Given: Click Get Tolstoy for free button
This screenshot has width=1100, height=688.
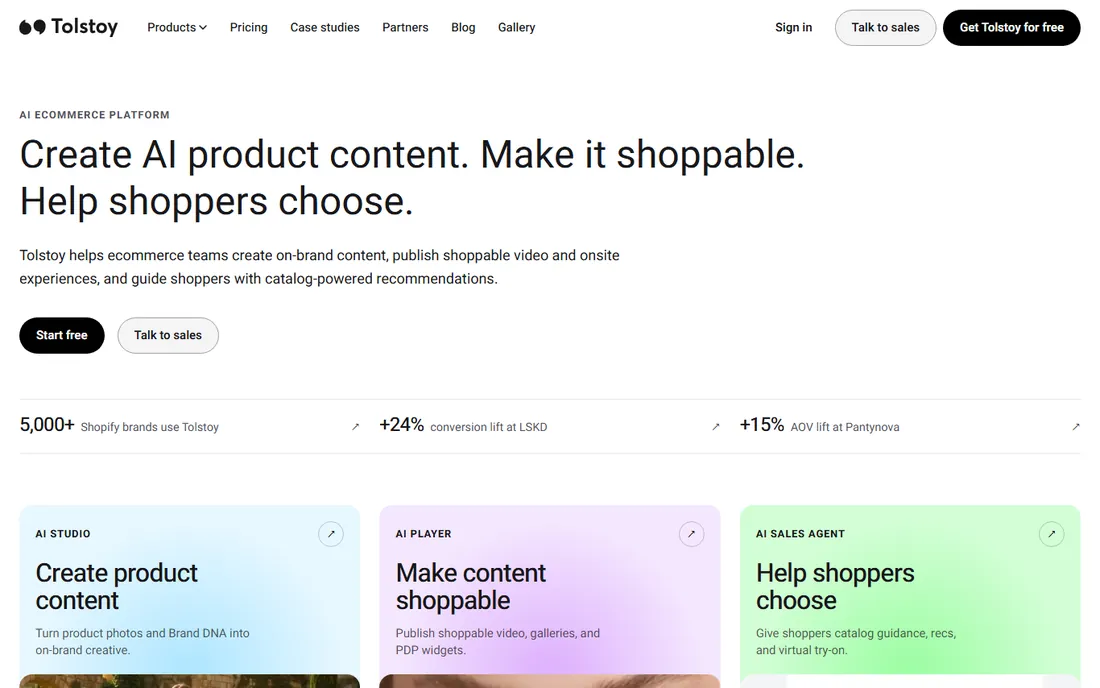Looking at the screenshot, I should click(1012, 27).
